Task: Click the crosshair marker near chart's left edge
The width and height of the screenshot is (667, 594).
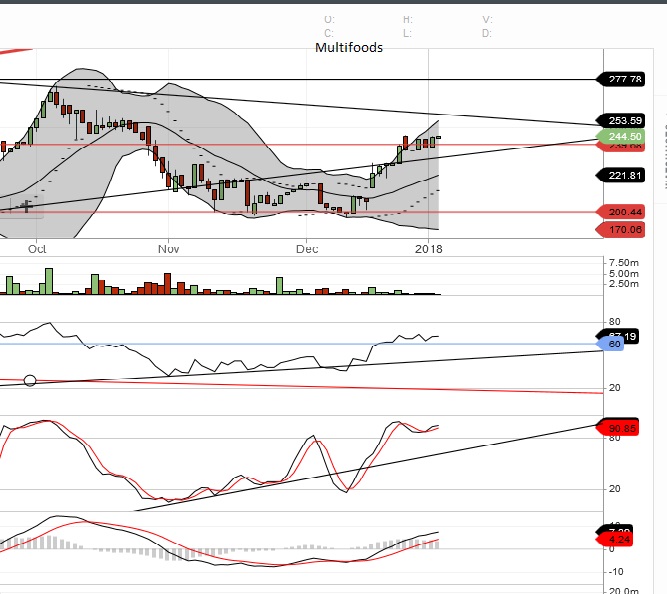Action: click(x=26, y=206)
